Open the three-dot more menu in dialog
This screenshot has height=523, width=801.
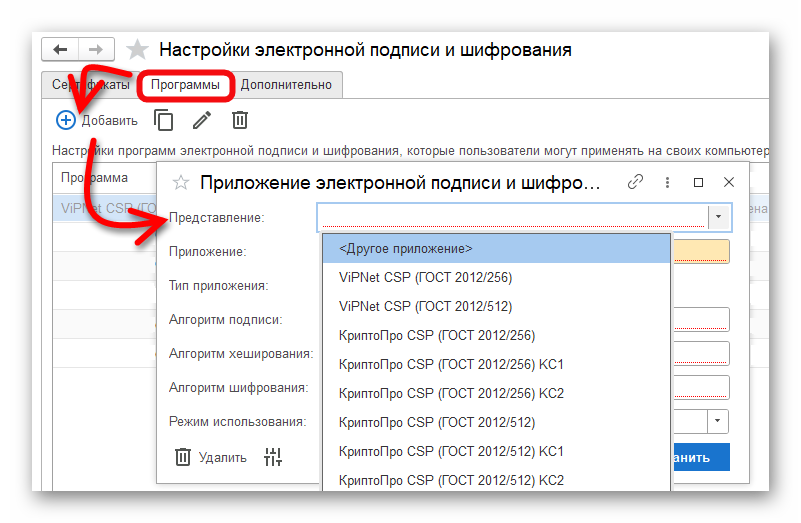point(667,182)
